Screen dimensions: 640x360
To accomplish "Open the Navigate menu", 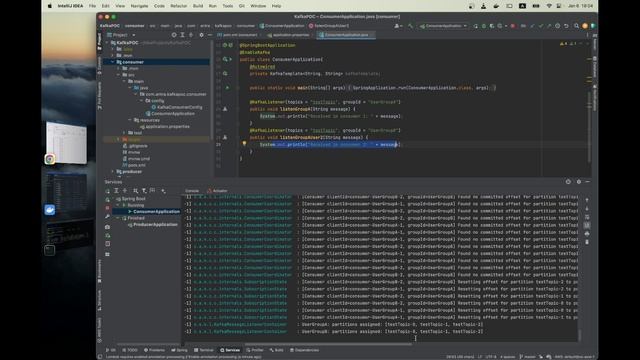I will click(139, 6).
